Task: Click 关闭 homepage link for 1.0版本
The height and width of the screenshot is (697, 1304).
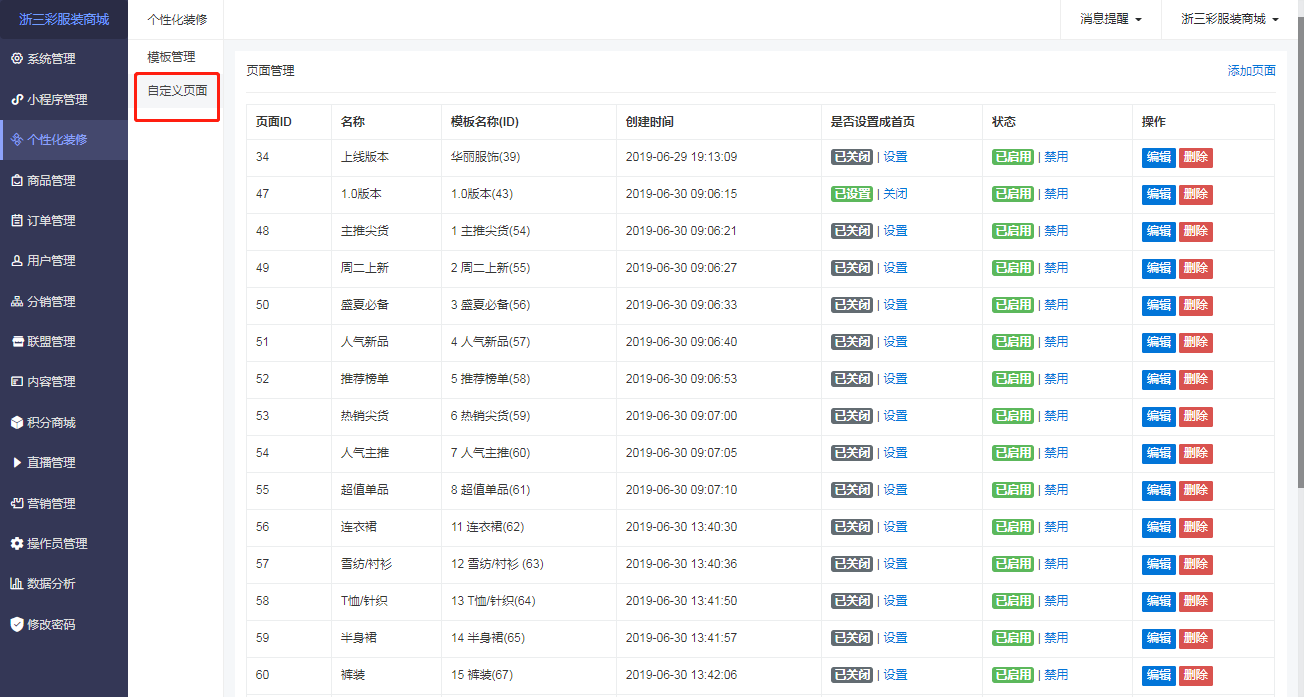Action: pyautogui.click(x=895, y=194)
